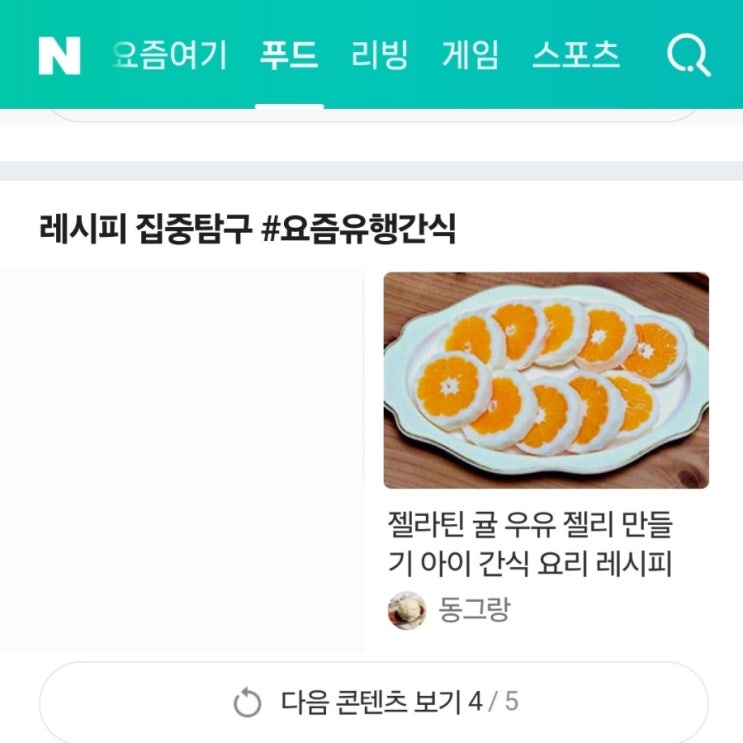This screenshot has width=743, height=743.
Task: Open the 젤라틴 귤 우유 젤리 recipe title
Action: point(530,543)
